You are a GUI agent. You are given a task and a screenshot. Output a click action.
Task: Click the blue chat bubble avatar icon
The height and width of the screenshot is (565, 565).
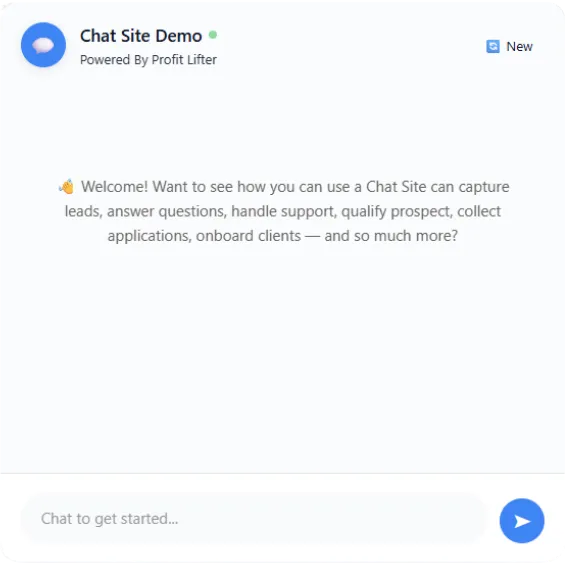[x=43, y=45]
